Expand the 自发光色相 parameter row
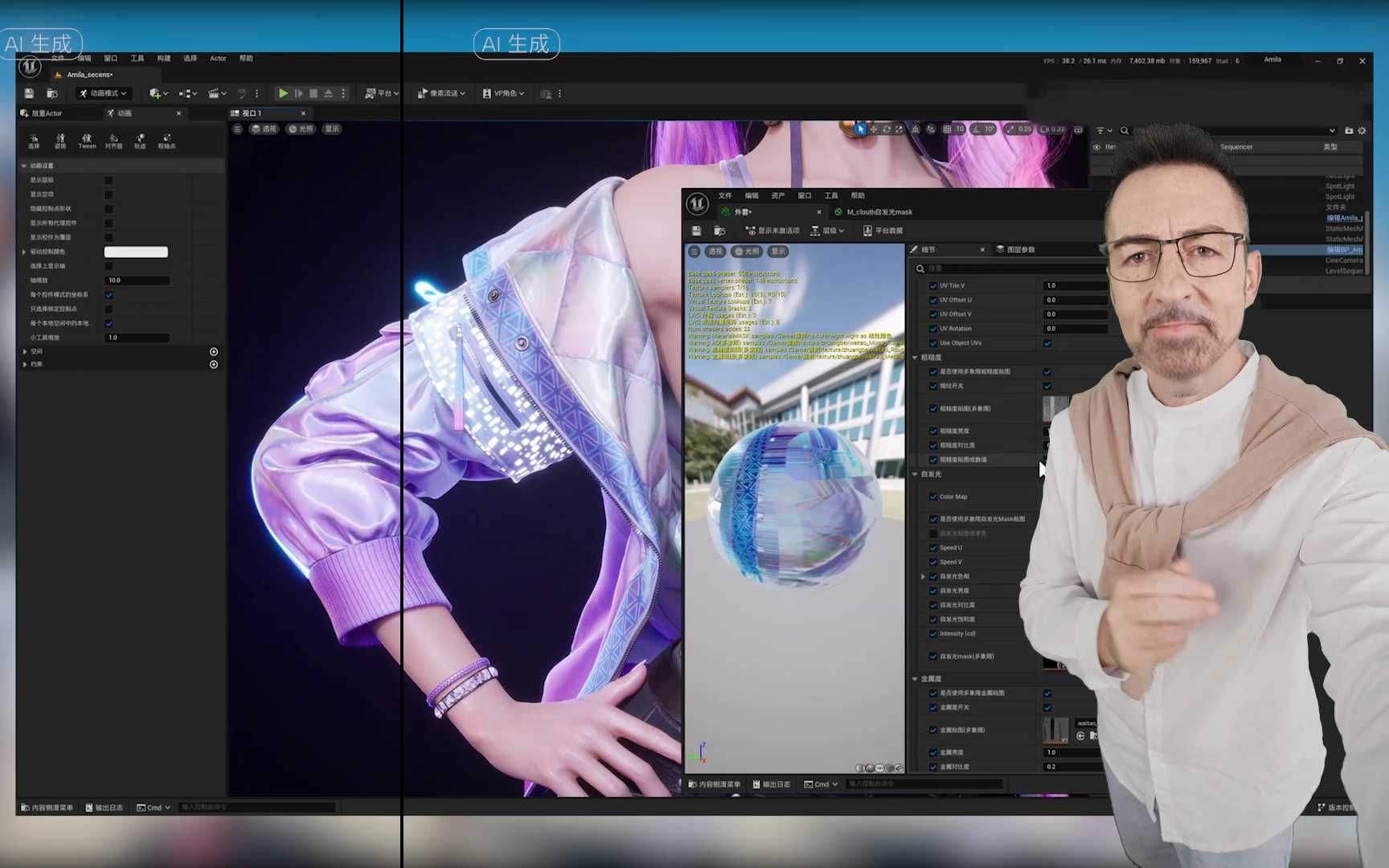 (x=923, y=576)
